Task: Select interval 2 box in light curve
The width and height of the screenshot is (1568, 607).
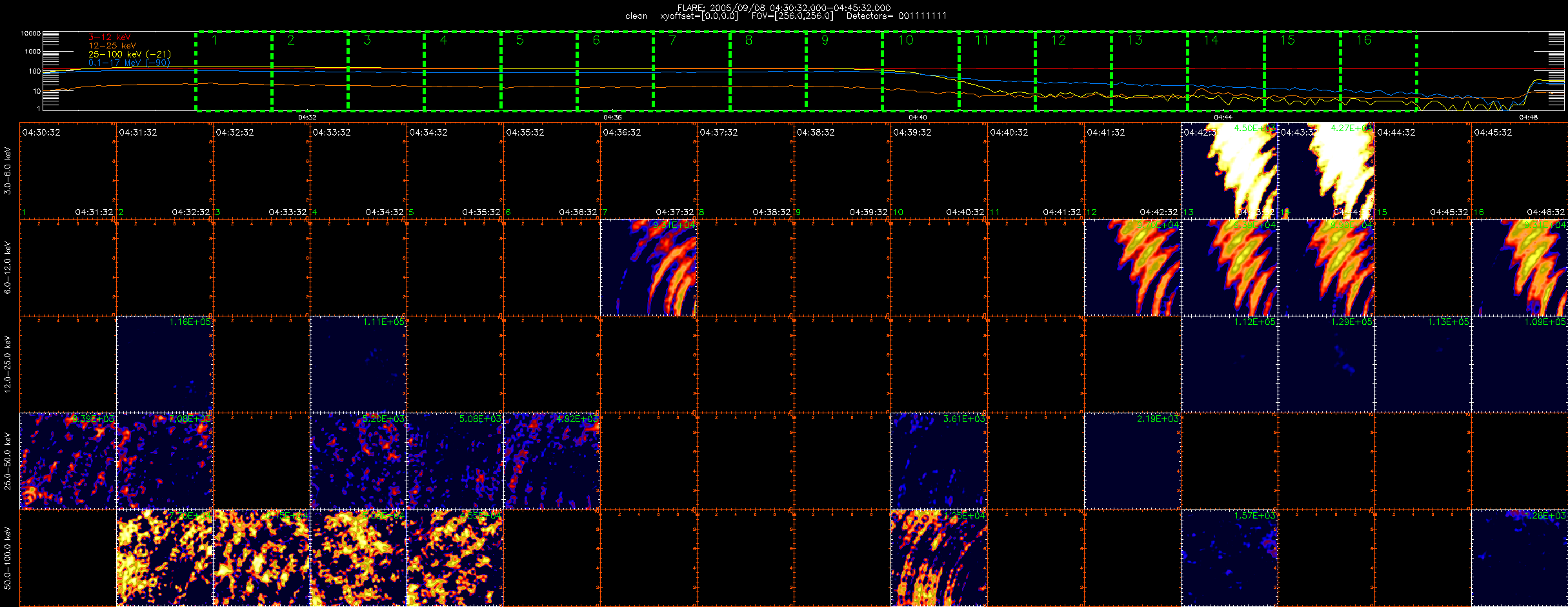Action: (310, 71)
